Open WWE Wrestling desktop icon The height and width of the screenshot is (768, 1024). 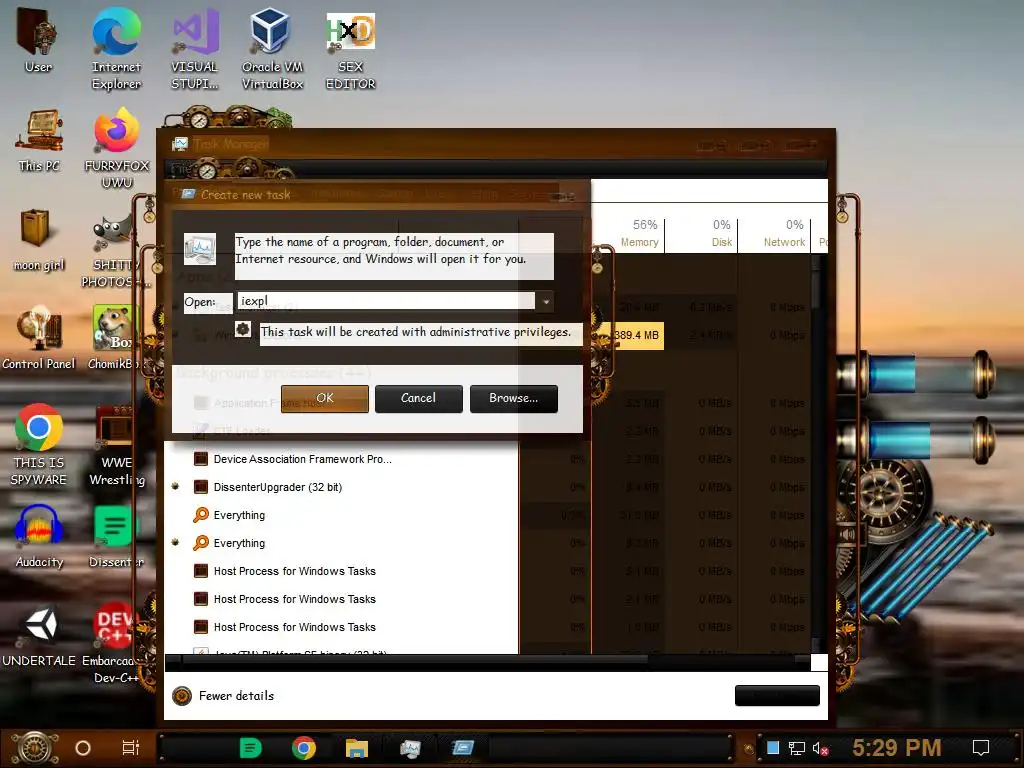pos(117,445)
